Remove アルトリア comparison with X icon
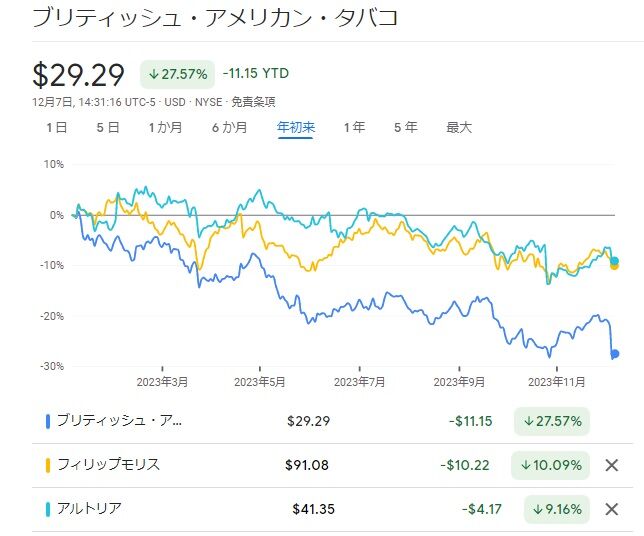This screenshot has width=644, height=536. (x=612, y=509)
